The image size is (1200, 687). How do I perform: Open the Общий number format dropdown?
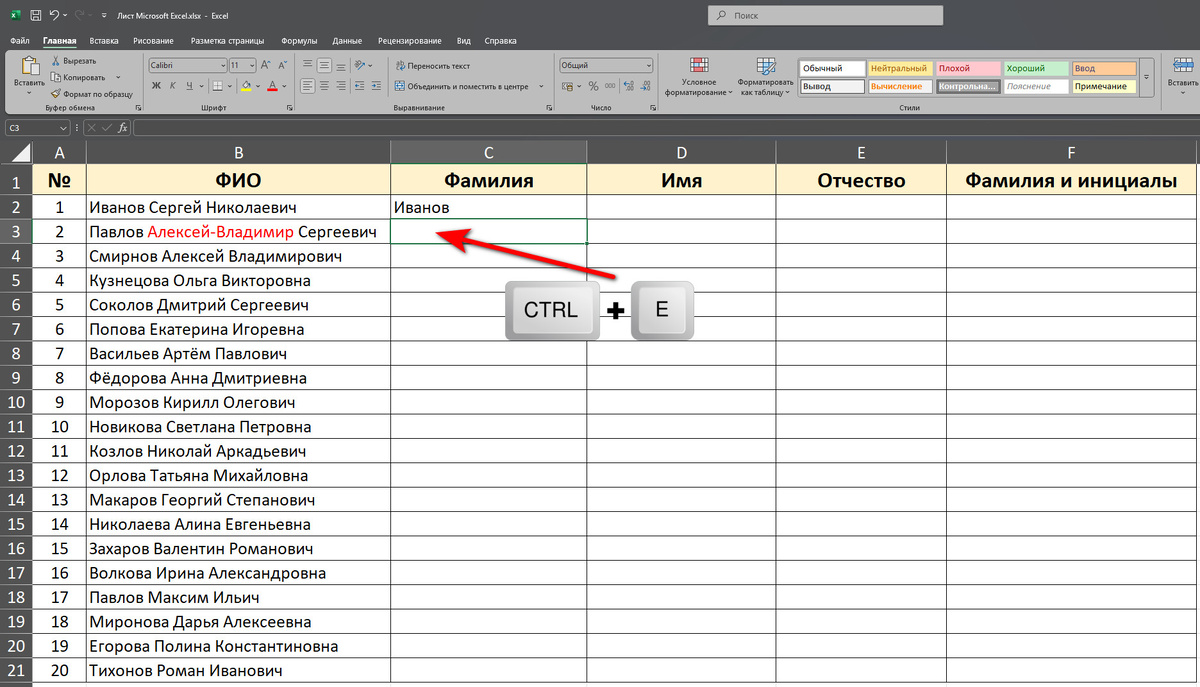[648, 65]
